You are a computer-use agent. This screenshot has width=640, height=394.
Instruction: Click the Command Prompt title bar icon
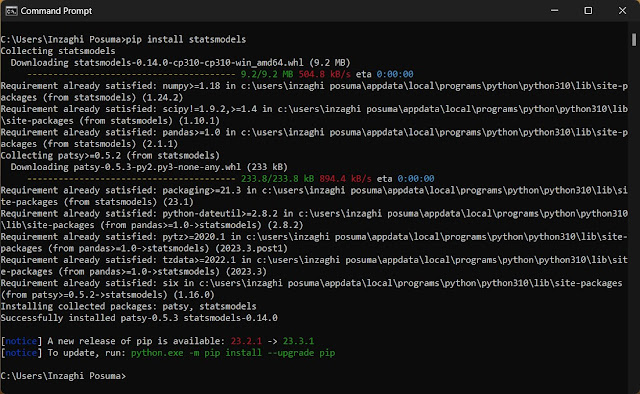11,11
